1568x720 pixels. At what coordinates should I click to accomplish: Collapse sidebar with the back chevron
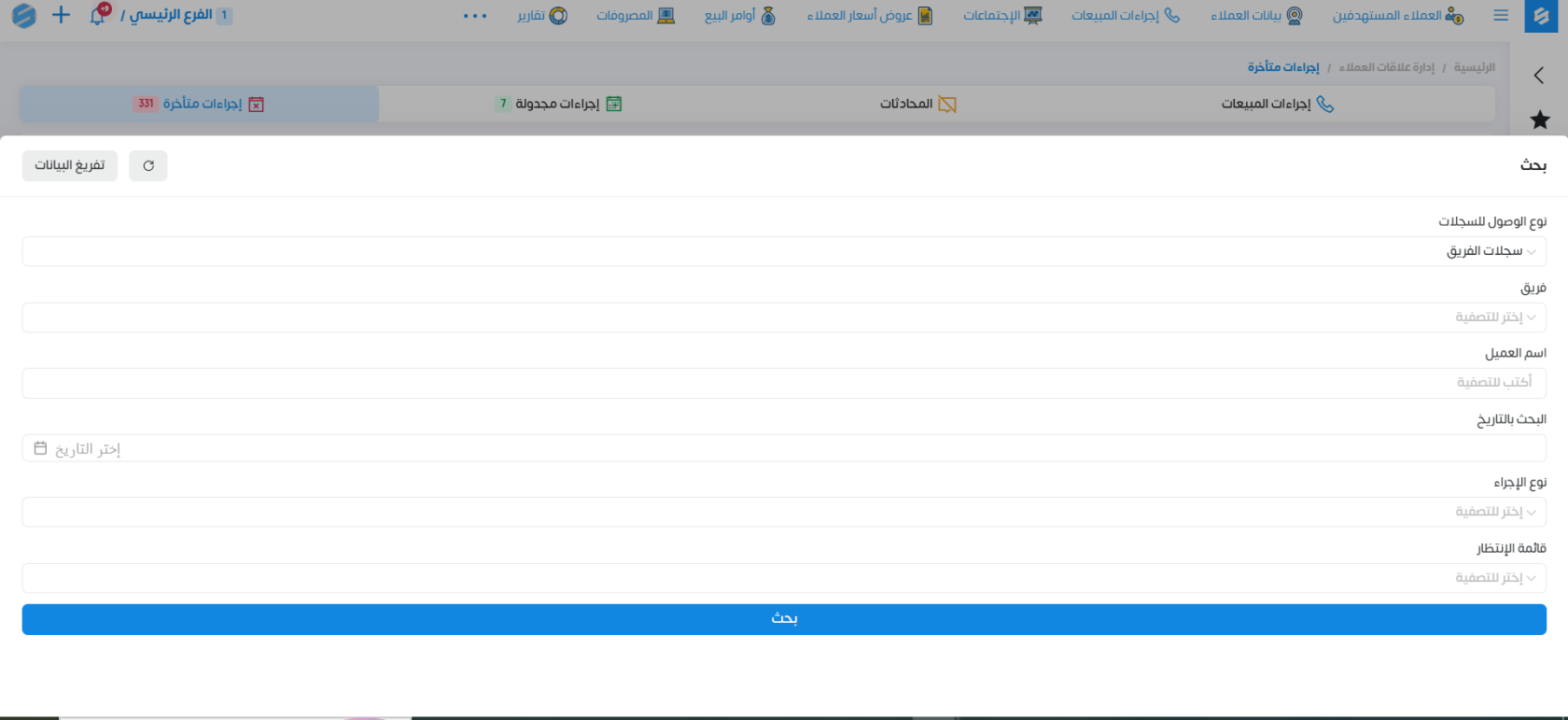1539,75
